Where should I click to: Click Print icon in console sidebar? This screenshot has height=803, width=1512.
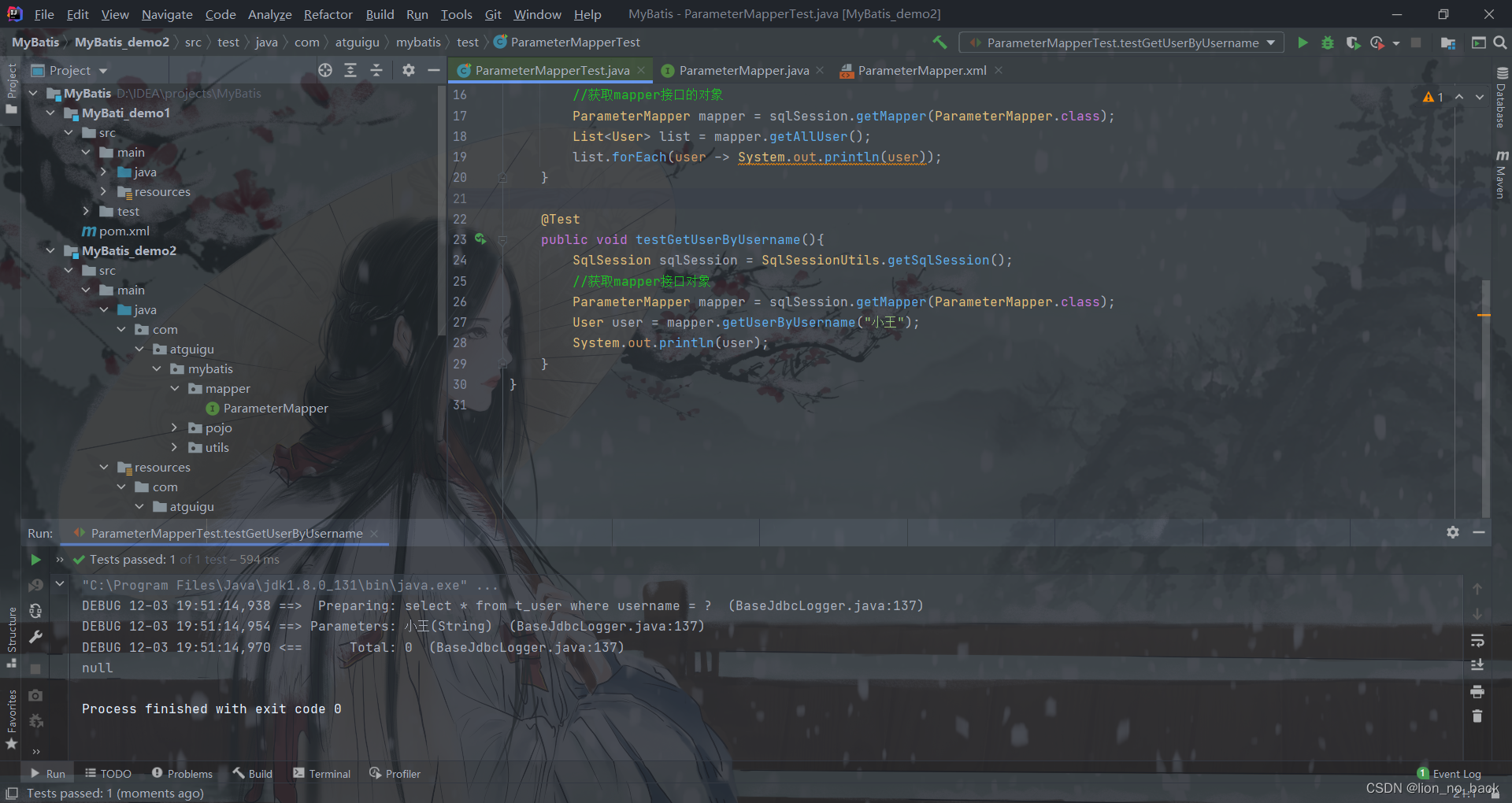[x=1477, y=691]
